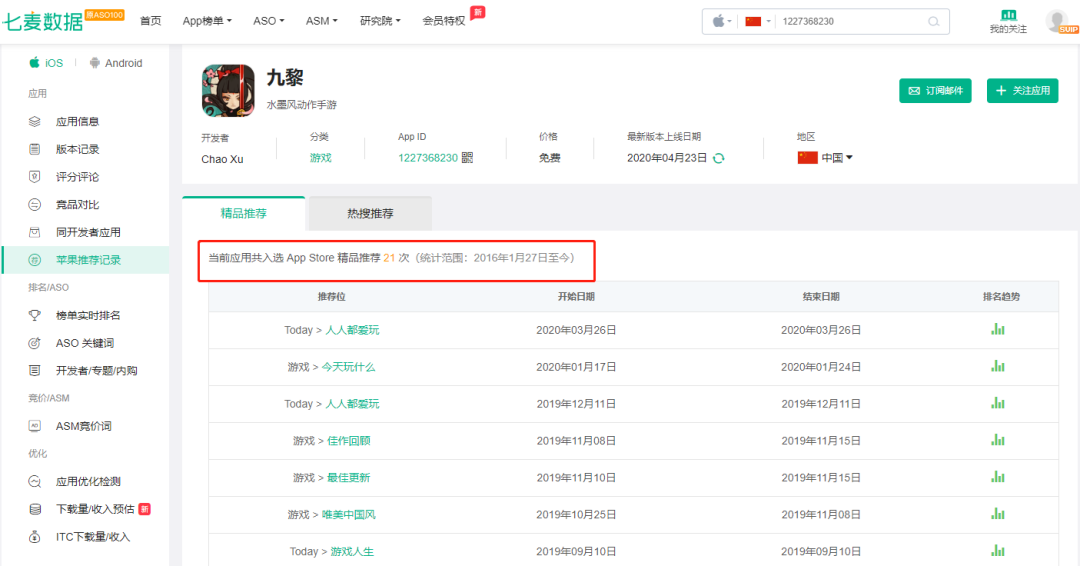Click the 苹果推荐记录 sidebar icon
1080x566 pixels.
[34, 260]
